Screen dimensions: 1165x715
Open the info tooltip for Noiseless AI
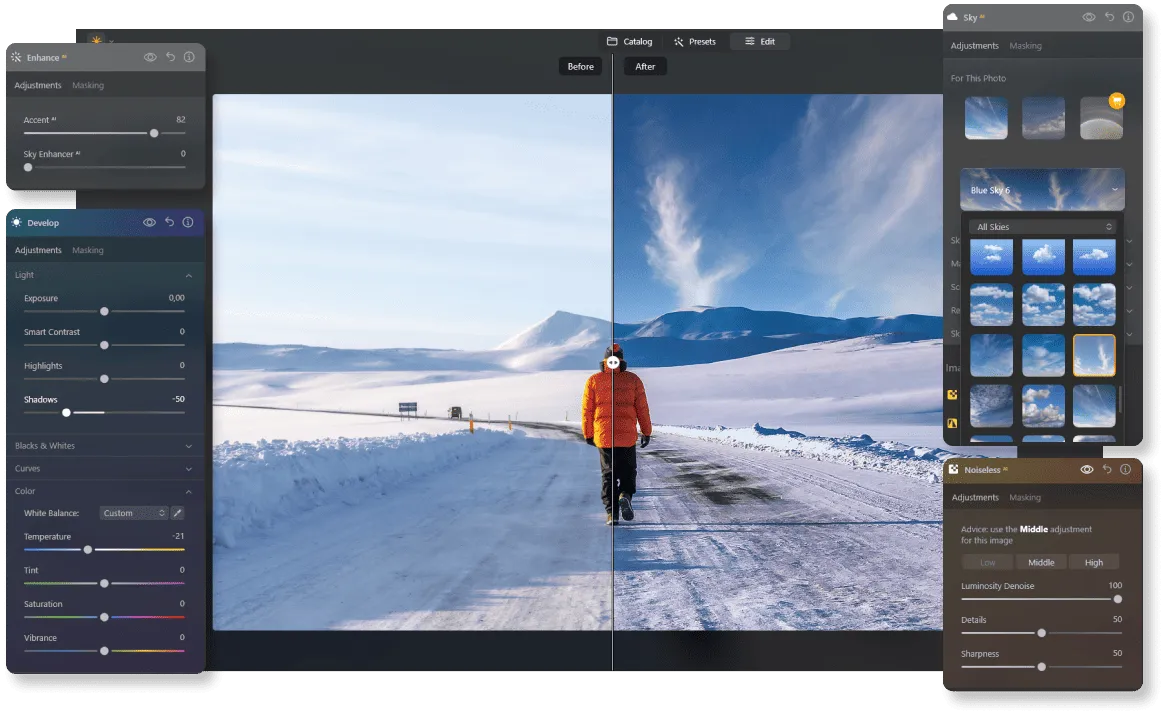[1127, 470]
